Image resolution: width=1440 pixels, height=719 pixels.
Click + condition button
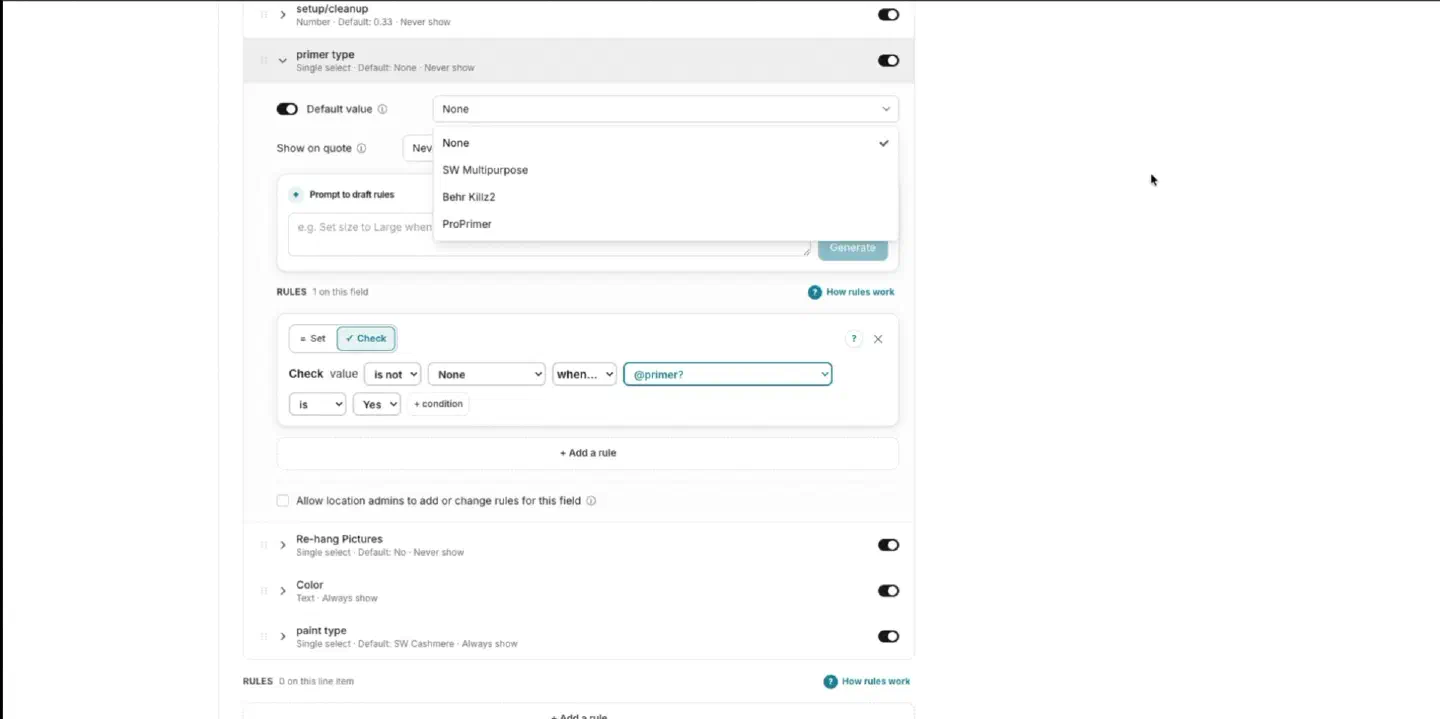click(x=438, y=404)
